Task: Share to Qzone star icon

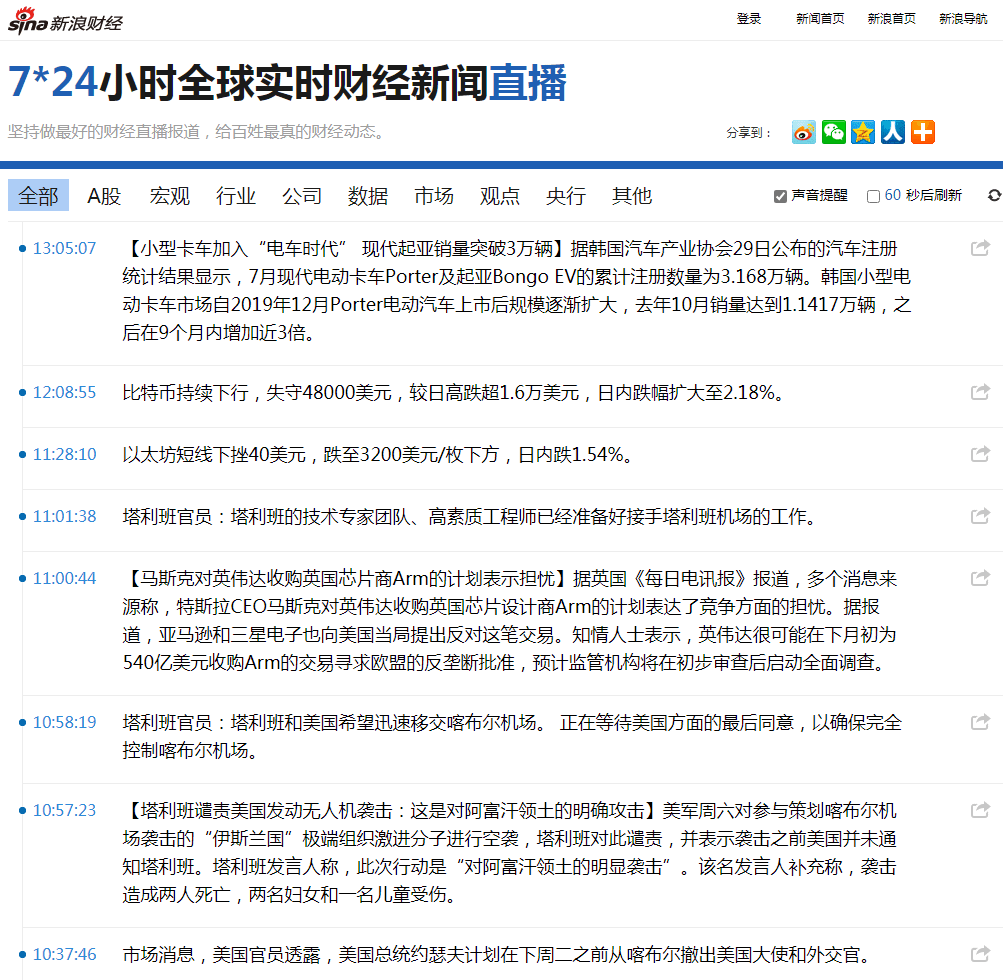Action: (x=863, y=132)
